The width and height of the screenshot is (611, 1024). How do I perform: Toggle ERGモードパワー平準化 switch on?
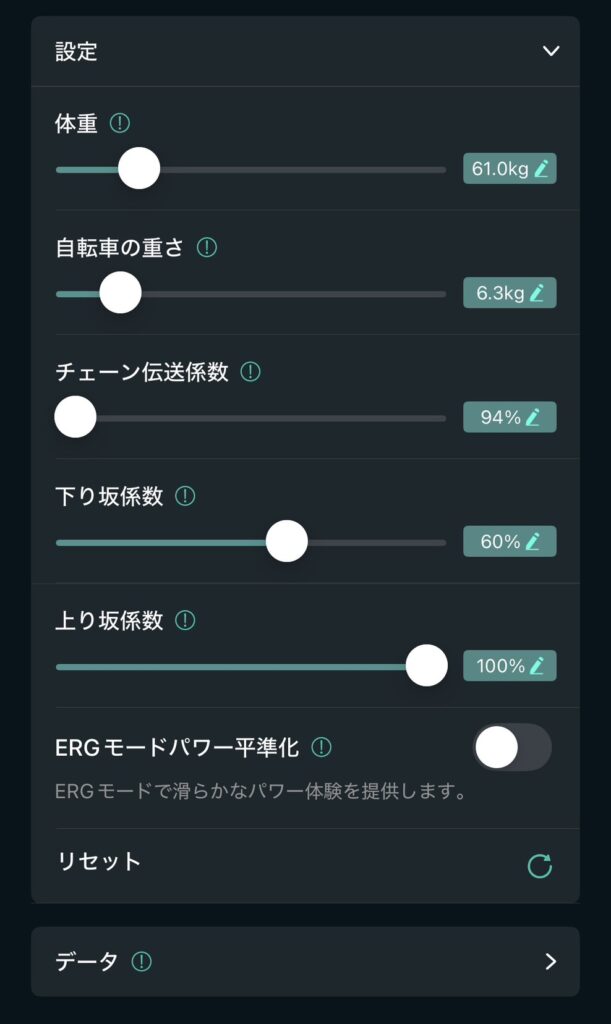click(512, 747)
